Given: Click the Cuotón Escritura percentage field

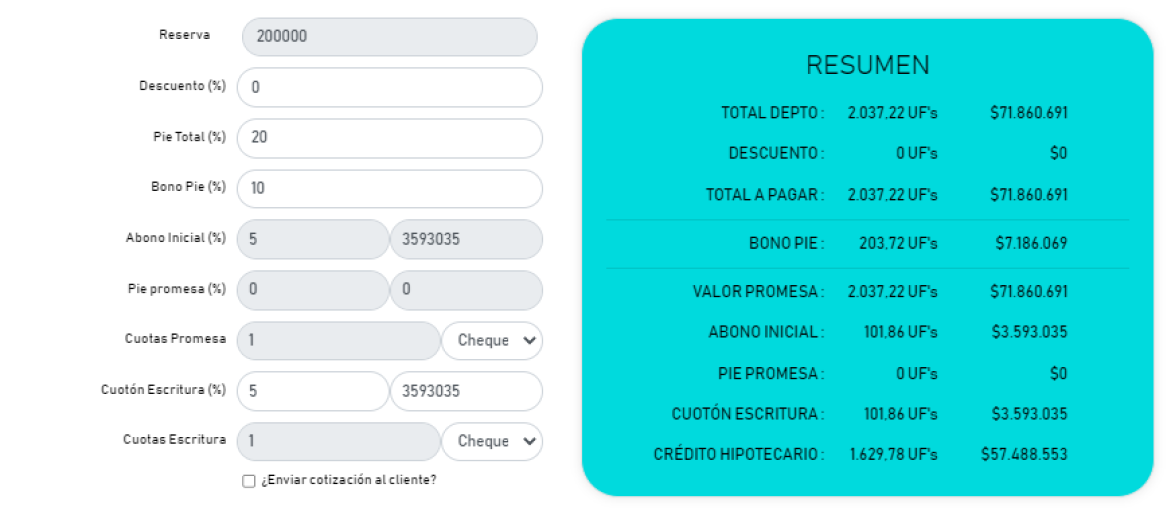Looking at the screenshot, I should pyautogui.click(x=313, y=391).
